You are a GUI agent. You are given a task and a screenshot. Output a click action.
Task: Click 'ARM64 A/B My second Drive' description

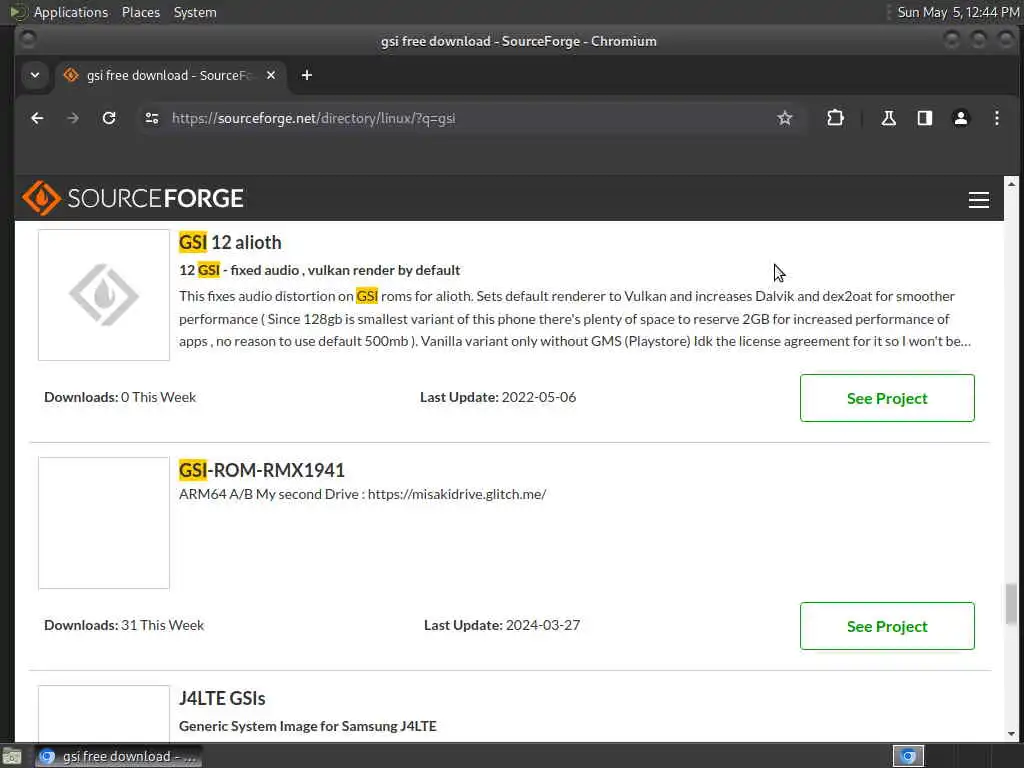[x=362, y=494]
